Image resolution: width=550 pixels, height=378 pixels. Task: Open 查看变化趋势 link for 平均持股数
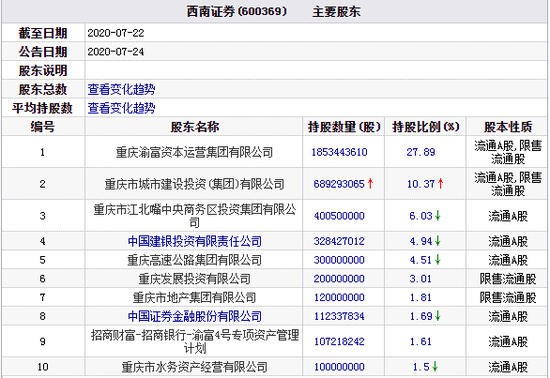(x=121, y=108)
